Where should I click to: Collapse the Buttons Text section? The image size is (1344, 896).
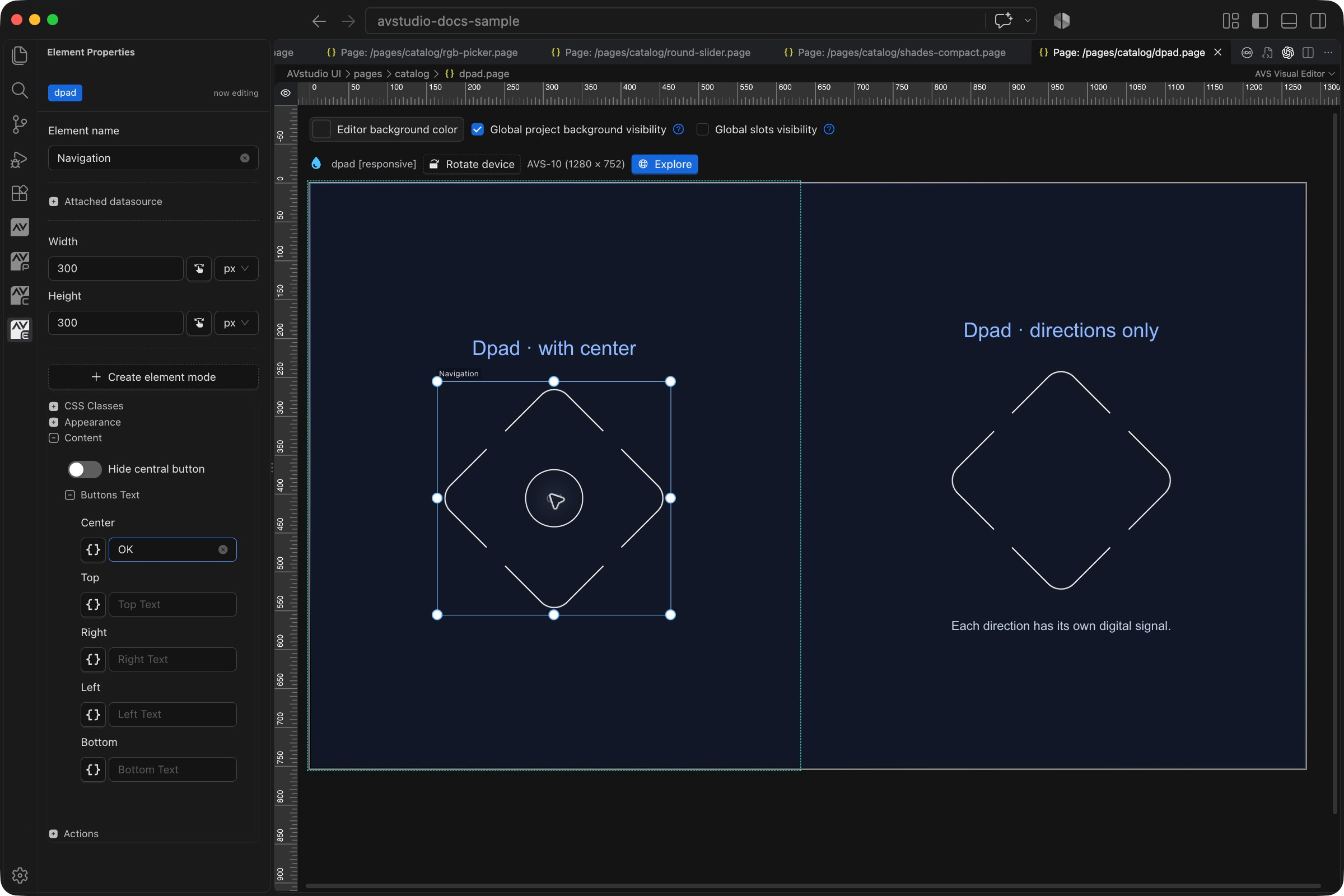pyautogui.click(x=102, y=495)
